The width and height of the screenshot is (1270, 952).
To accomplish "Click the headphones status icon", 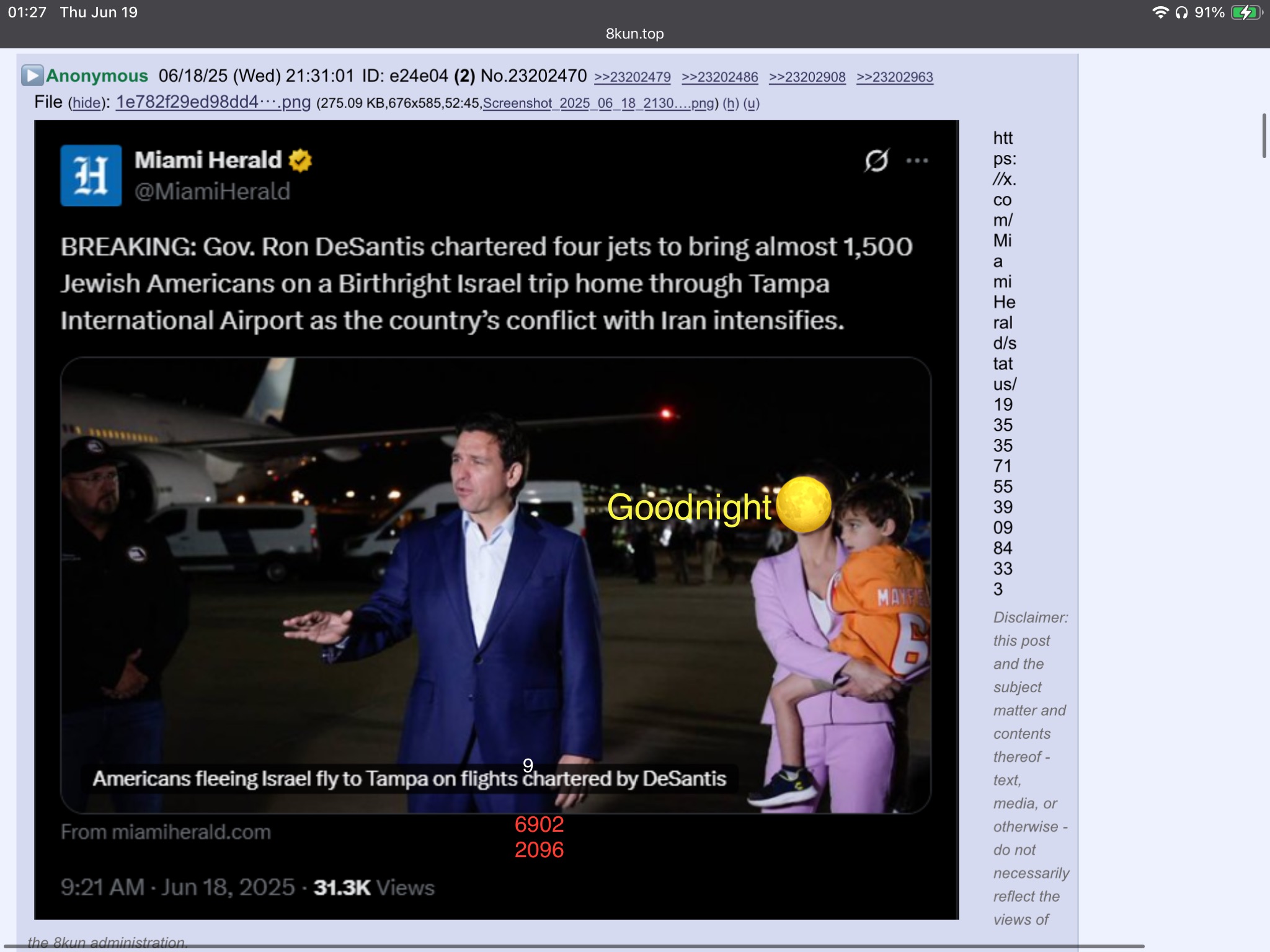I will (x=1181, y=12).
